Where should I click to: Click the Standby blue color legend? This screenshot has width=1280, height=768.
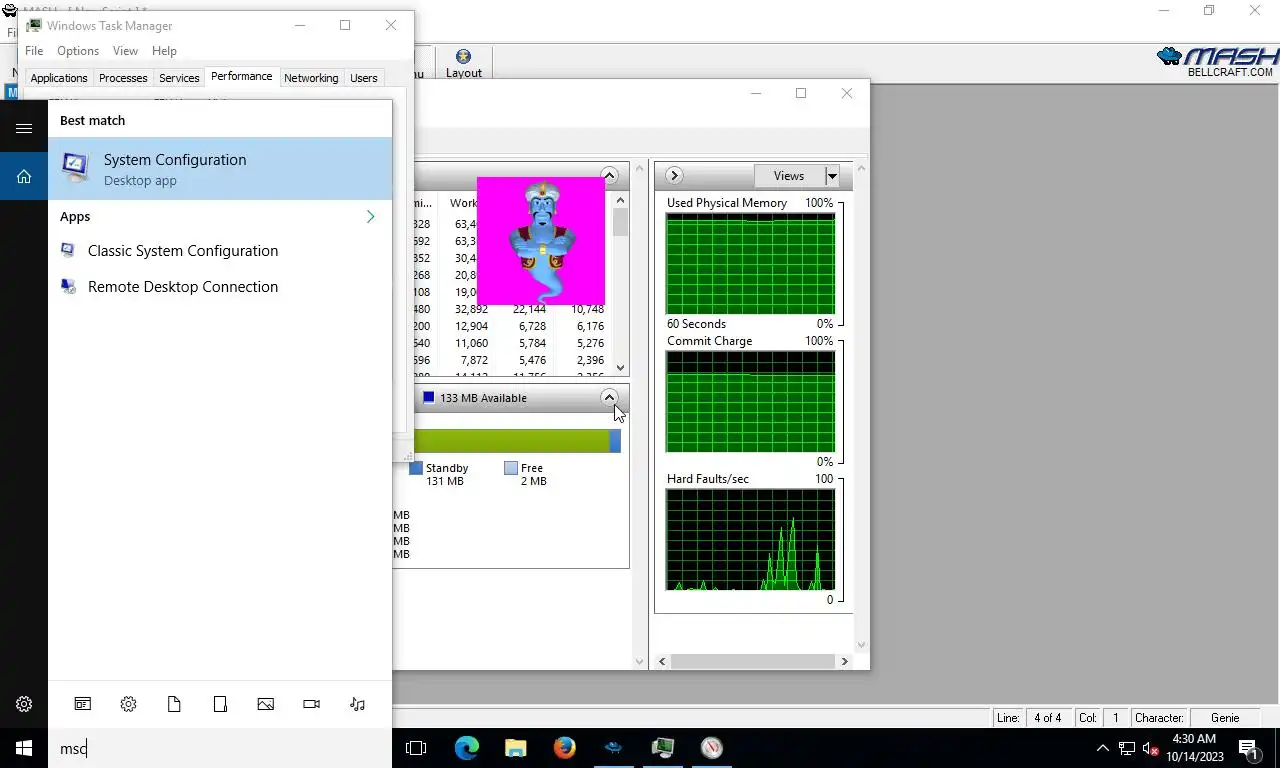pos(416,468)
